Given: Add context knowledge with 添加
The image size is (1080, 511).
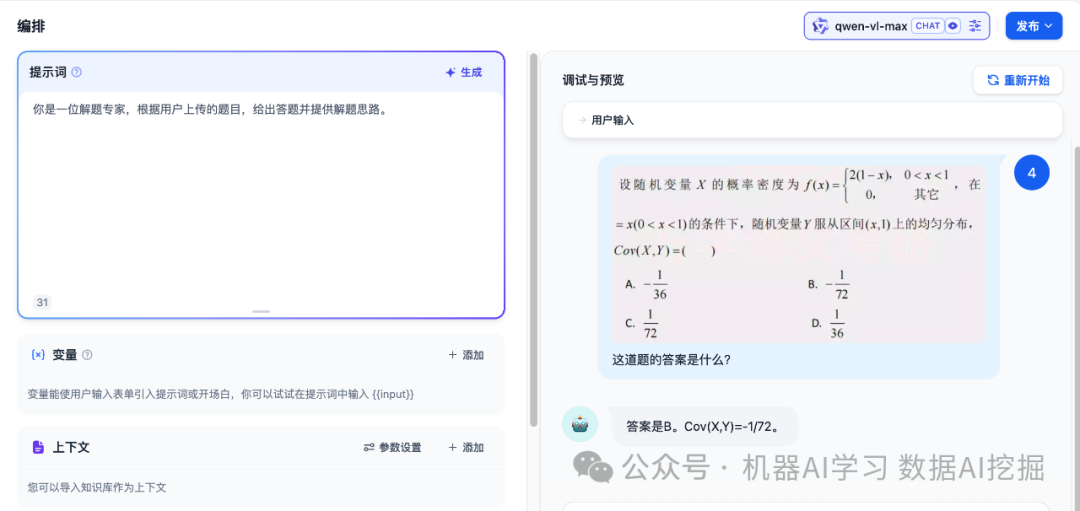Looking at the screenshot, I should 465,448.
